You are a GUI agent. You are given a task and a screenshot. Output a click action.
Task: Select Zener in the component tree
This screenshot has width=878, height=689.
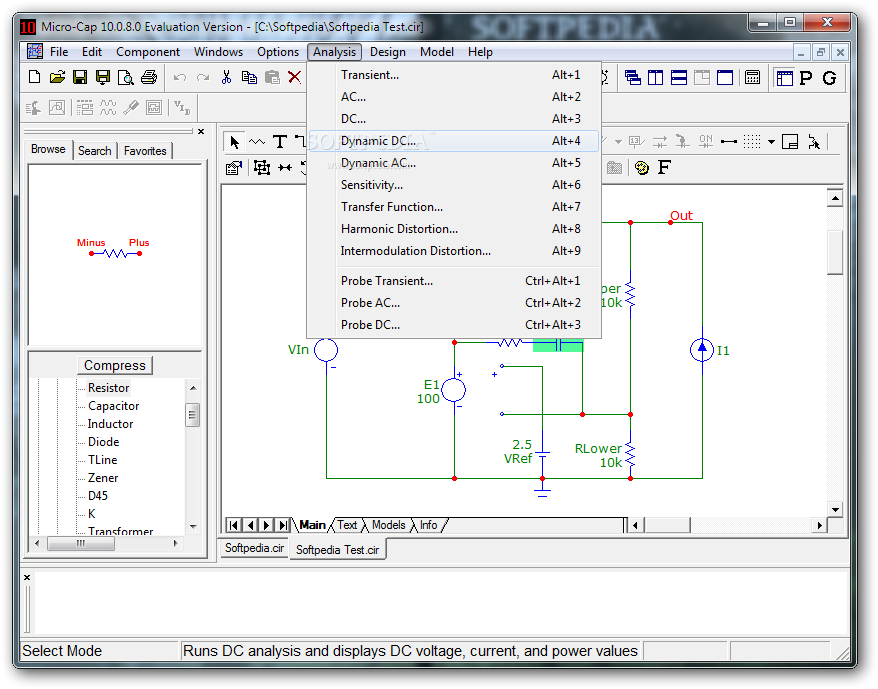click(x=103, y=478)
